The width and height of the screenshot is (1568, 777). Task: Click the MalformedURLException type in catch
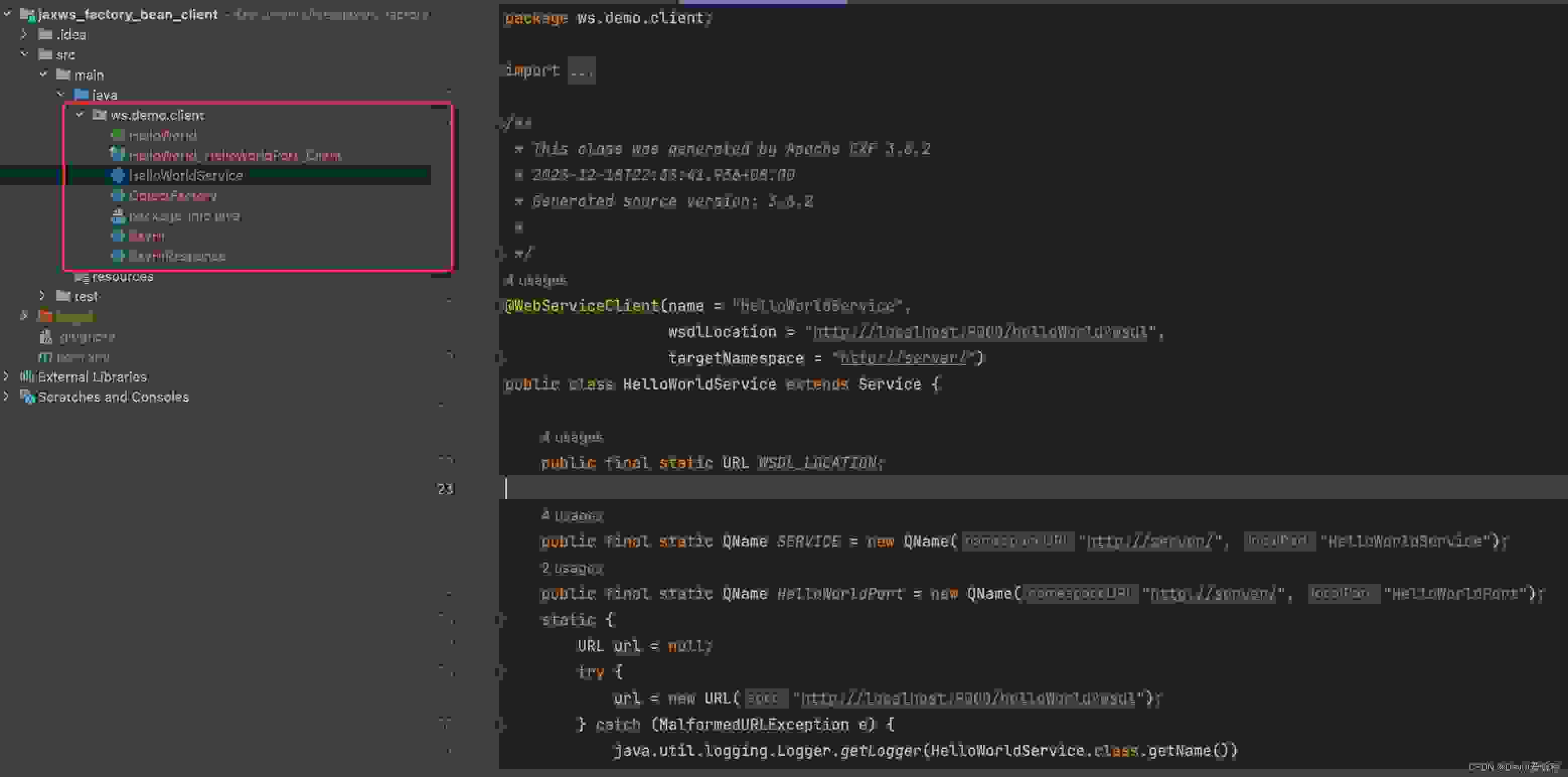tap(754, 725)
